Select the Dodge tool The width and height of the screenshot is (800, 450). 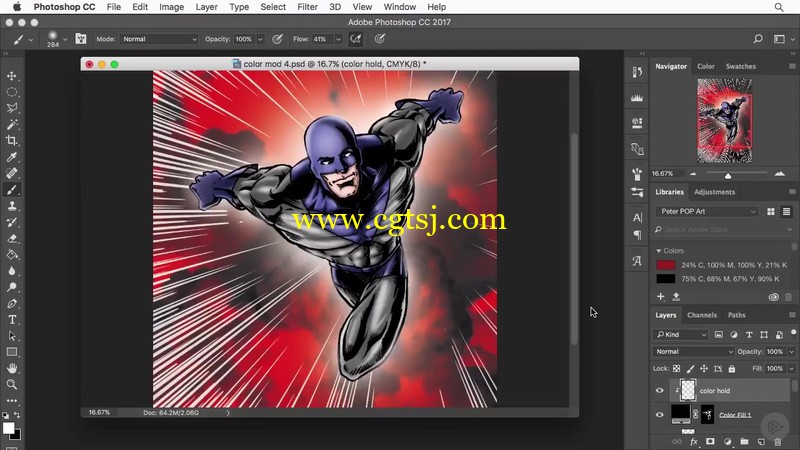(x=12, y=287)
